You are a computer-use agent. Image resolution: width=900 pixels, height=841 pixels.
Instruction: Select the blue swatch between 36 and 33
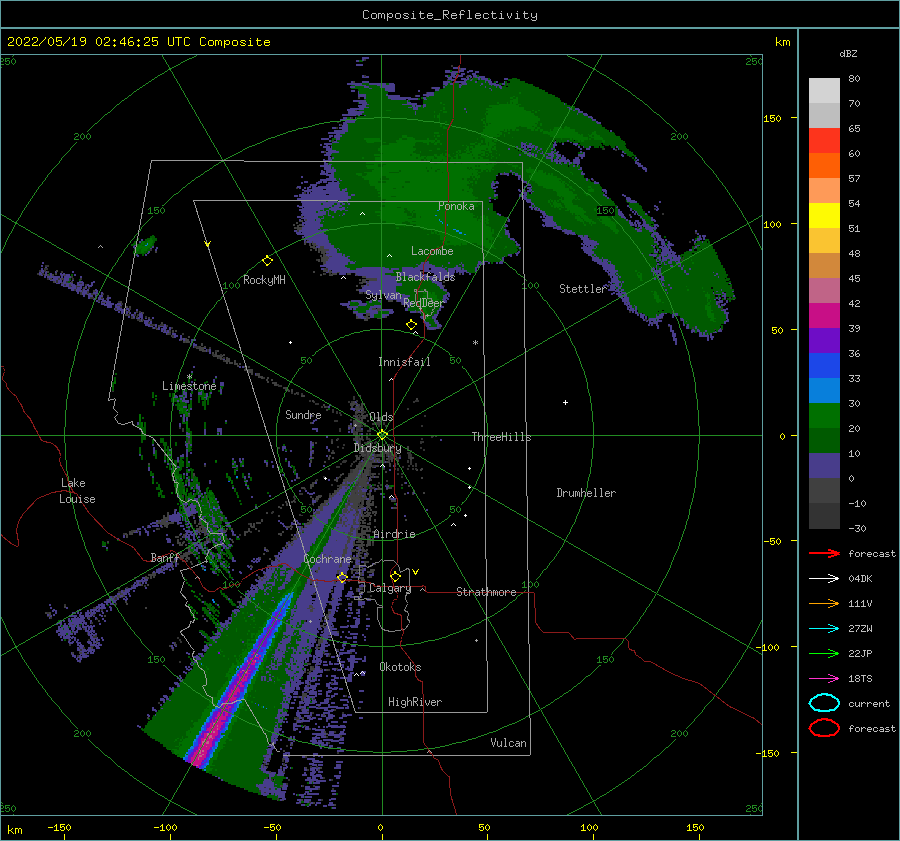[824, 366]
